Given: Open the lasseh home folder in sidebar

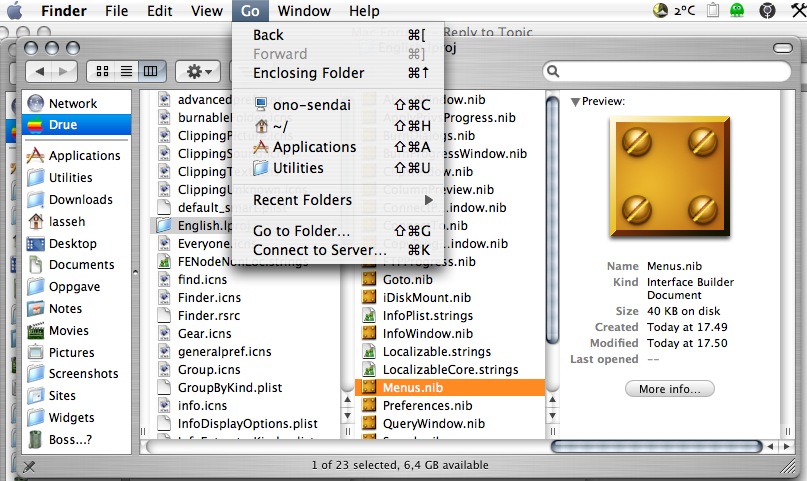Looking at the screenshot, I should coord(76,222).
